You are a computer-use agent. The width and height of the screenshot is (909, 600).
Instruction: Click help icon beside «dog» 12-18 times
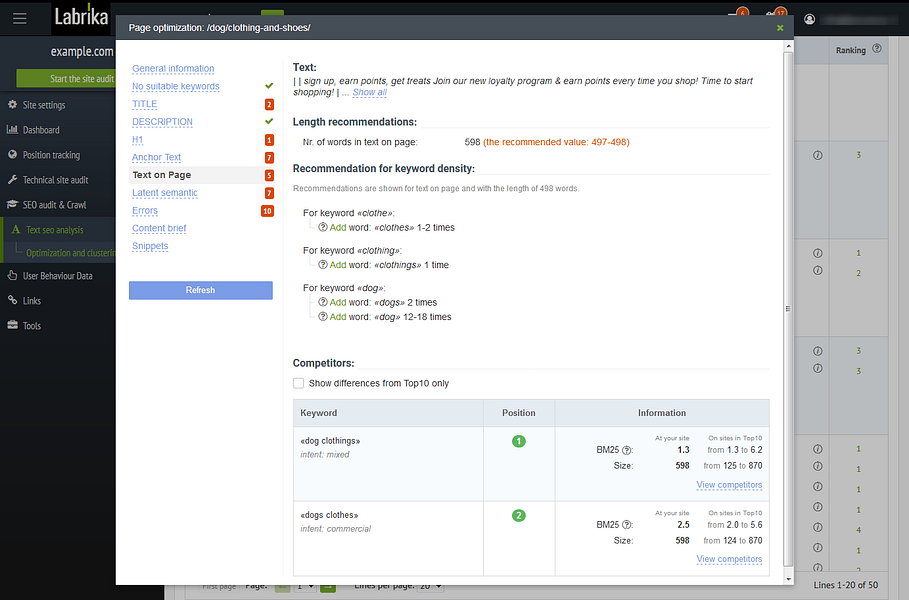323,317
